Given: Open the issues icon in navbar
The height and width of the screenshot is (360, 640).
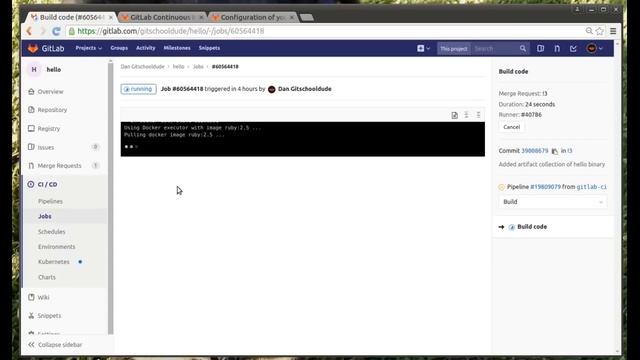Looking at the screenshot, I should click(x=540, y=49).
